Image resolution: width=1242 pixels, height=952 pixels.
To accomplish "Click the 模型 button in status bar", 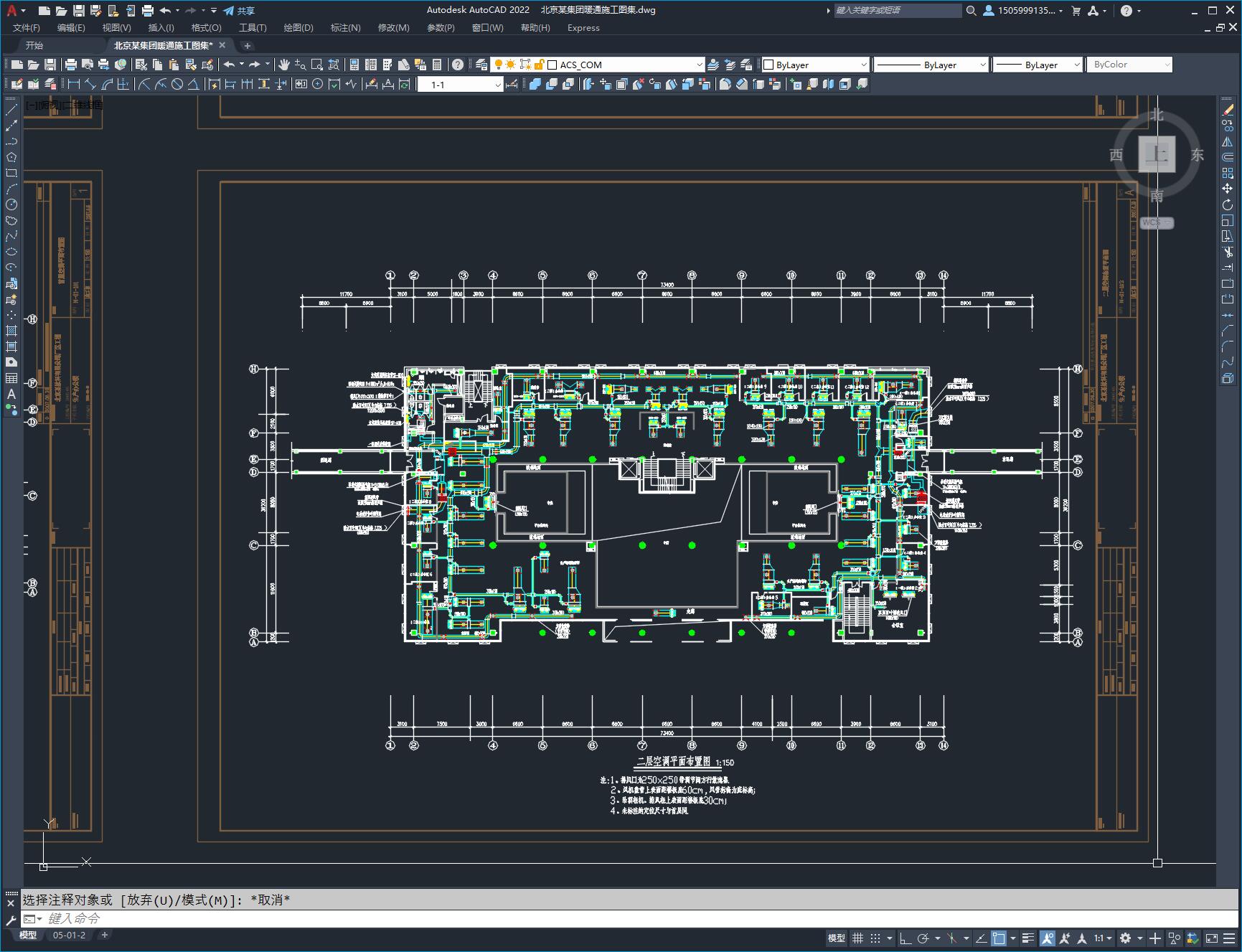I will tap(836, 938).
